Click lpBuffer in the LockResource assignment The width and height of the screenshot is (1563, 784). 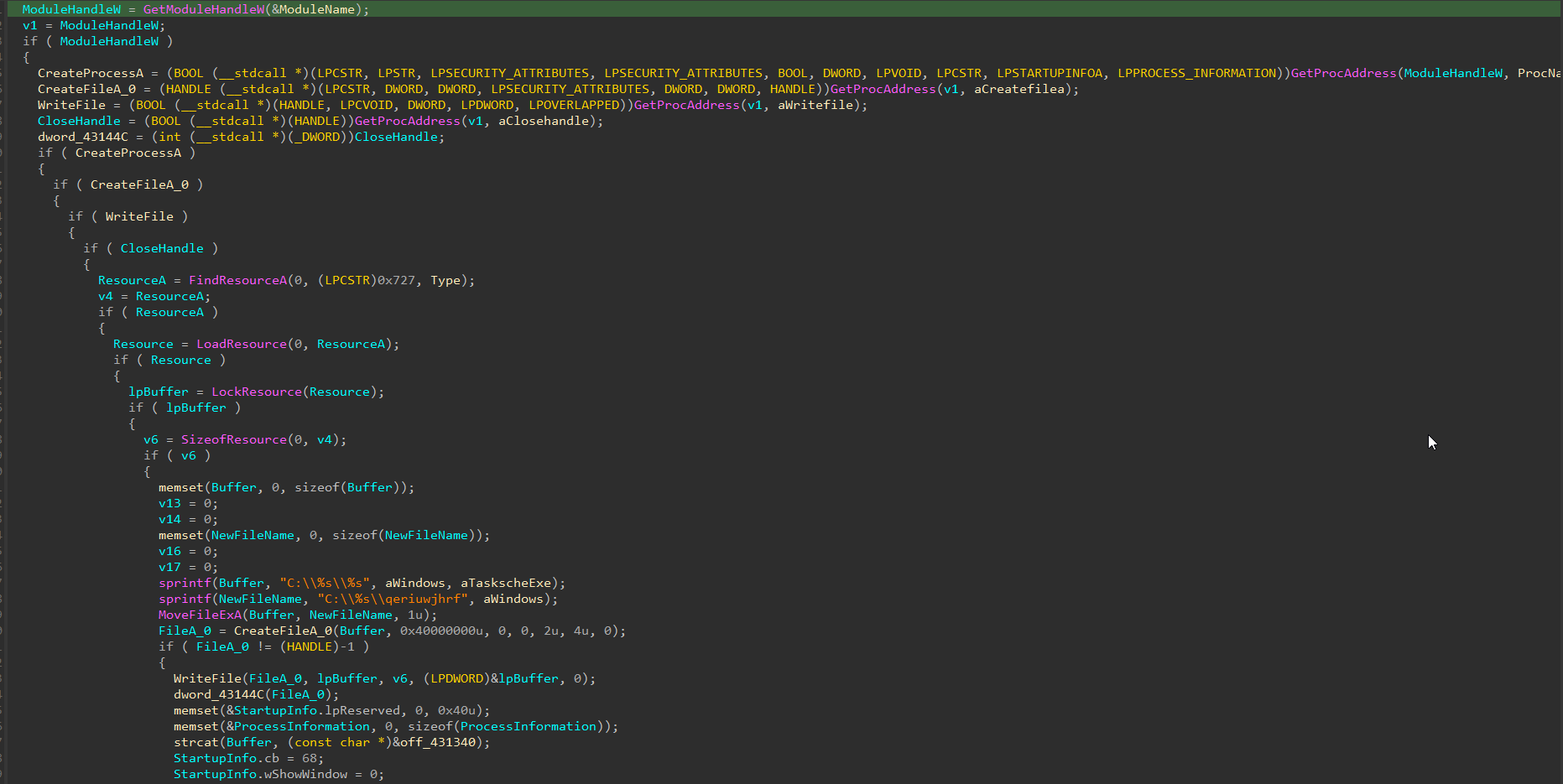tap(159, 392)
